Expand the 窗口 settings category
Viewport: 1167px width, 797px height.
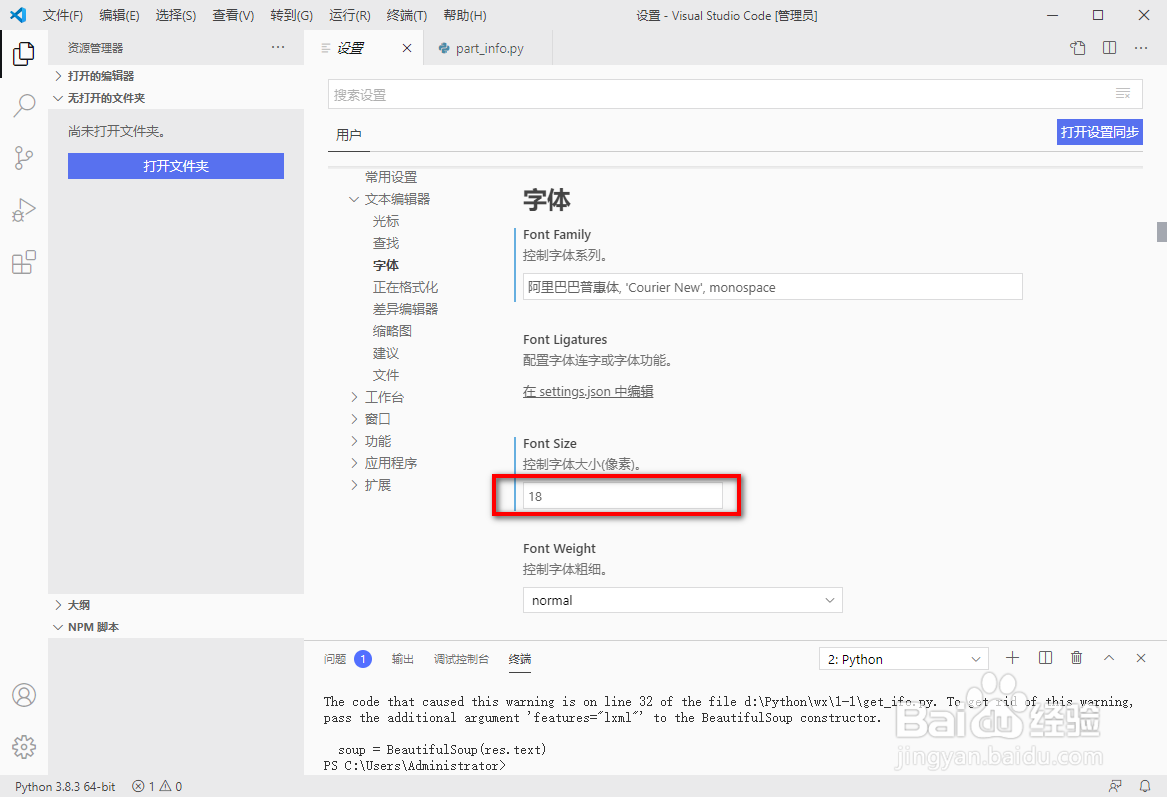354,419
